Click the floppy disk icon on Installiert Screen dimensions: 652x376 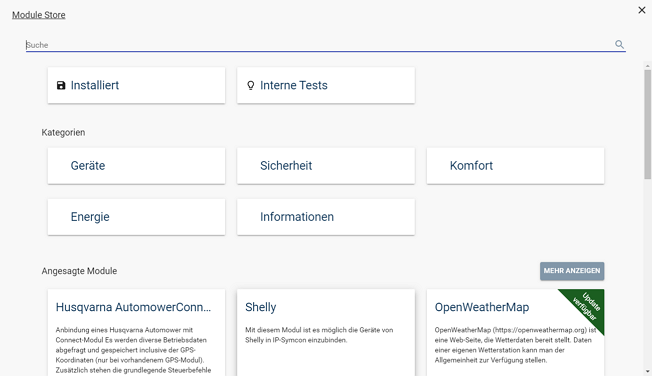click(x=61, y=85)
